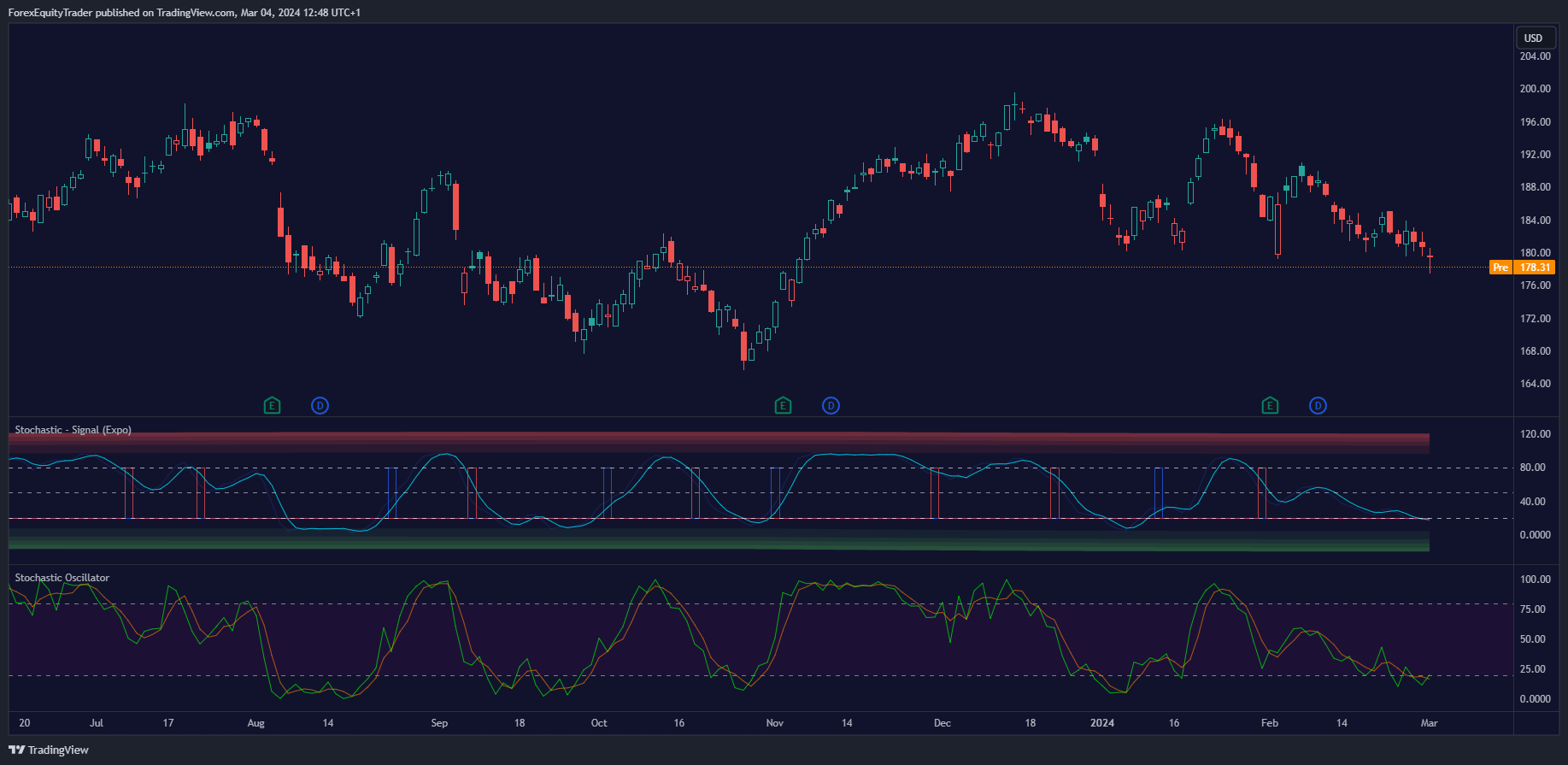Click the 80.00 level on Stochastic Signal axis

pos(1532,468)
